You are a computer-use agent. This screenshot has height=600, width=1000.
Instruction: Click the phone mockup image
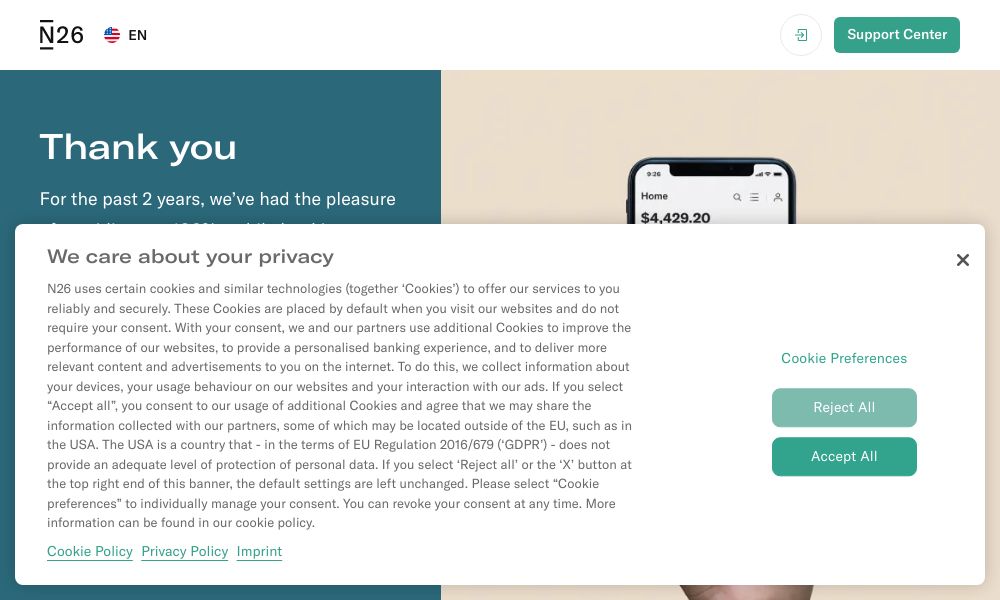[712, 191]
